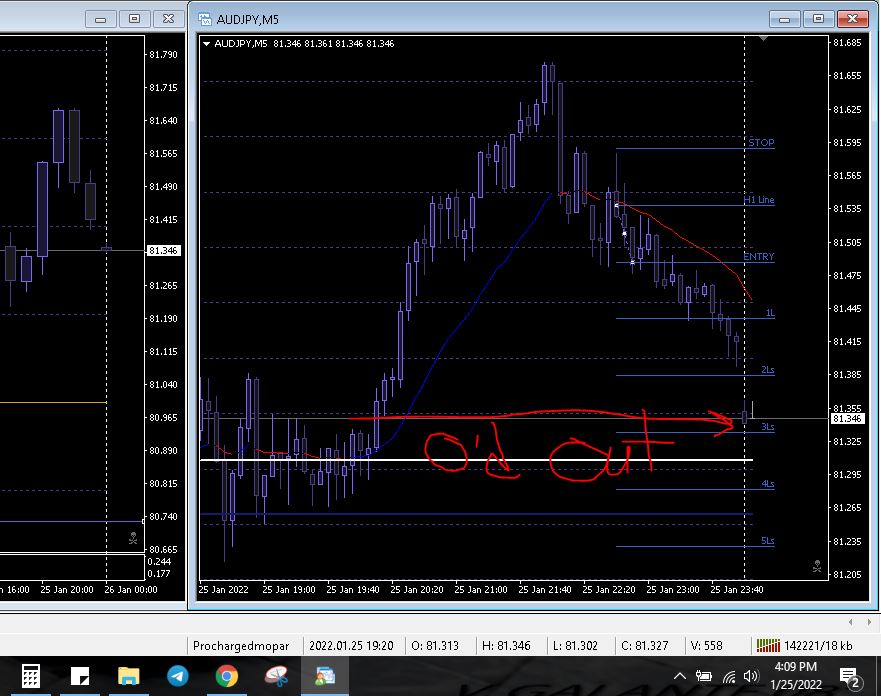The image size is (881, 696).
Task: Click the 142221/18 kb traffic indicator
Action: click(x=818, y=646)
